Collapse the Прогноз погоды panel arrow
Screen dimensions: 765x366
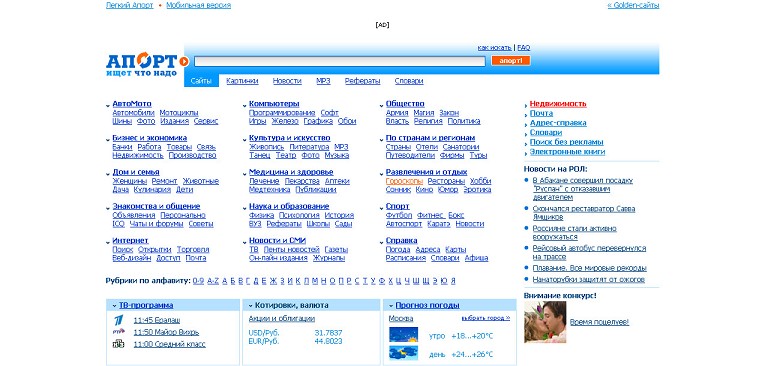coord(391,306)
